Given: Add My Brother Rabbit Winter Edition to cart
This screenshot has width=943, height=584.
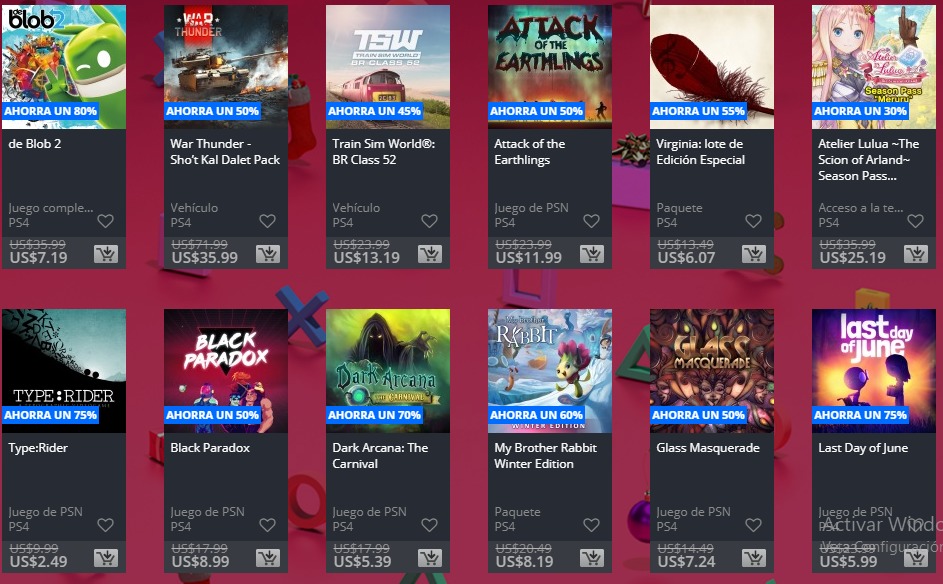Looking at the screenshot, I should pyautogui.click(x=592, y=559).
